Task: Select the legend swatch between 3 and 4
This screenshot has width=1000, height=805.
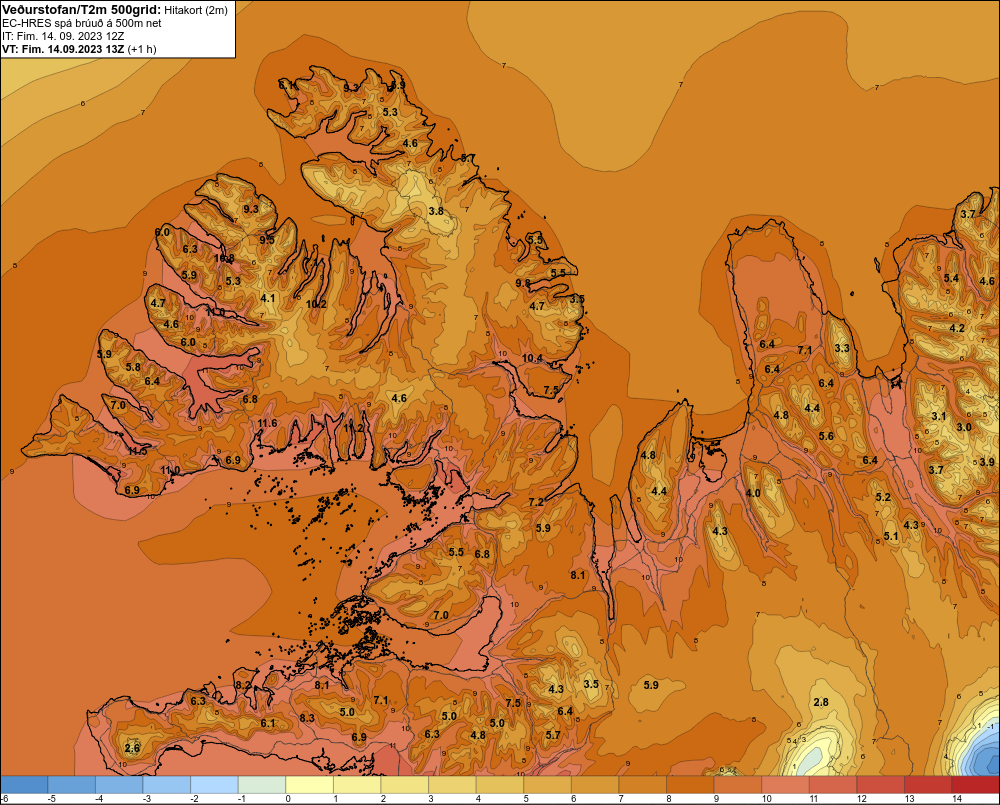Action: point(452,785)
